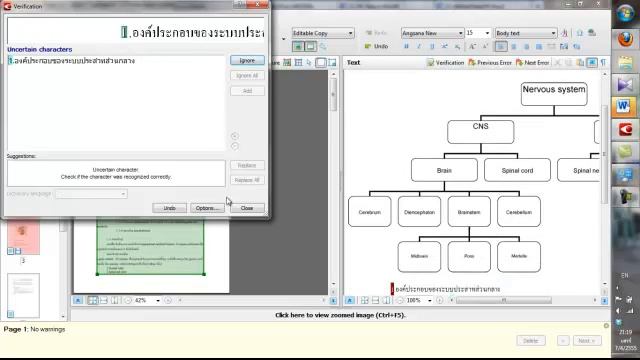Center align the text

coord(514,47)
